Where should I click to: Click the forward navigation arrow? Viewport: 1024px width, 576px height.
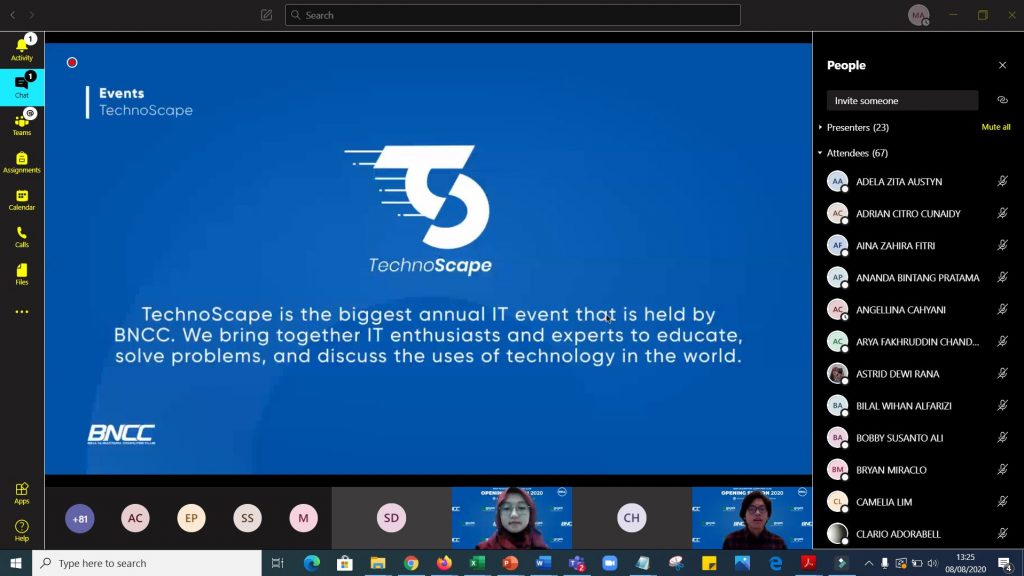coord(31,14)
